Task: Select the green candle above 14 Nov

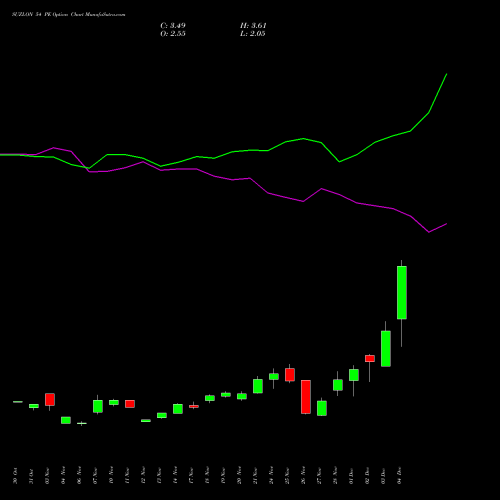Action: [178, 409]
